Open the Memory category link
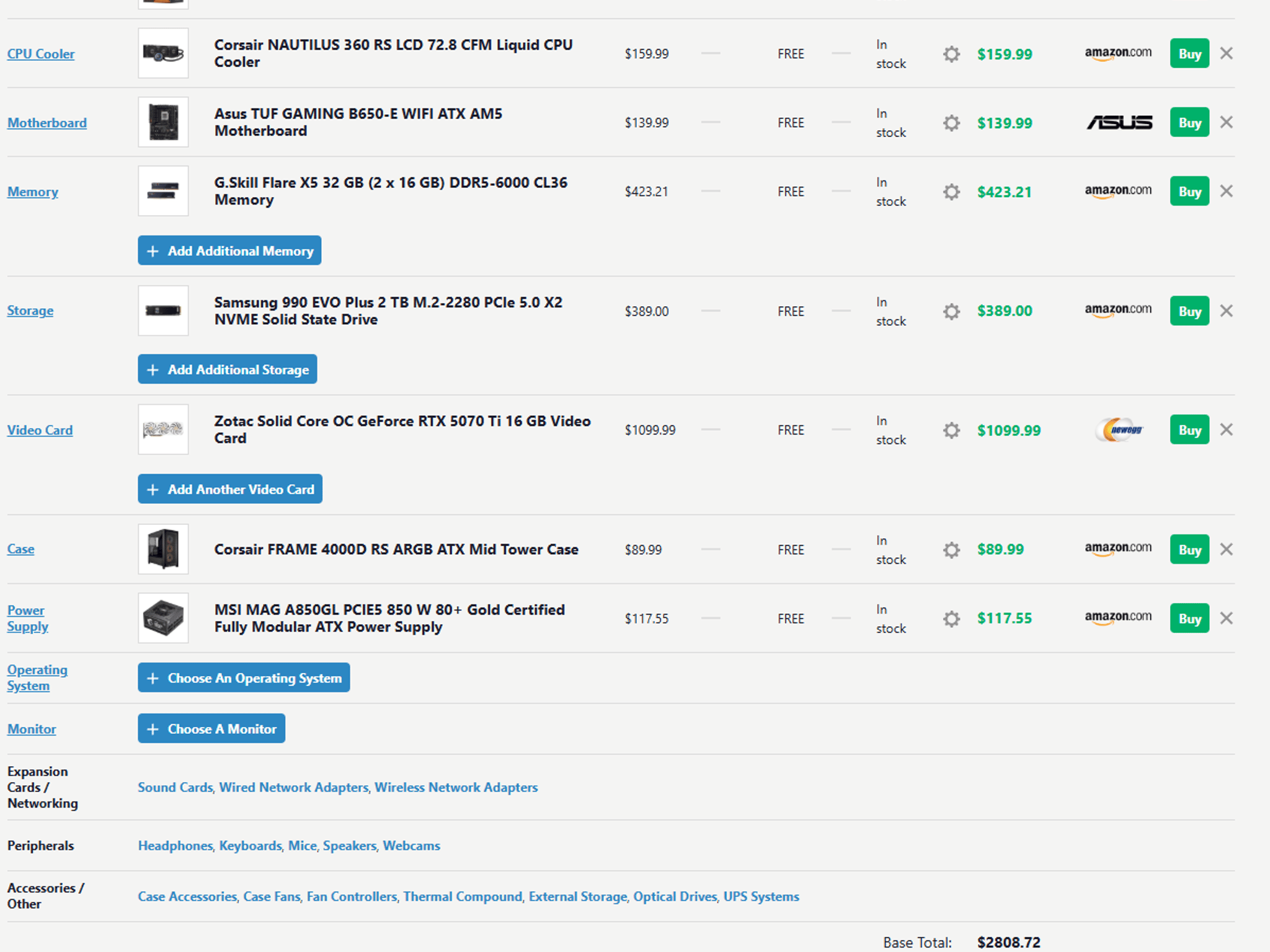 click(33, 192)
